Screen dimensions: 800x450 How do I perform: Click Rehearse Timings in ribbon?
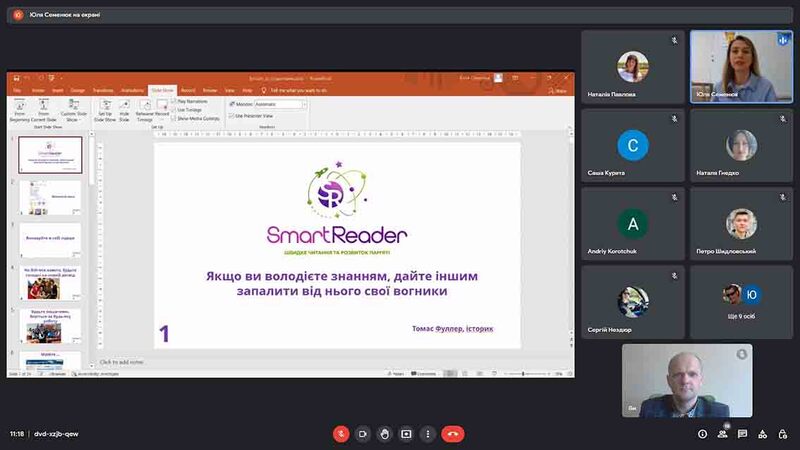pyautogui.click(x=145, y=111)
